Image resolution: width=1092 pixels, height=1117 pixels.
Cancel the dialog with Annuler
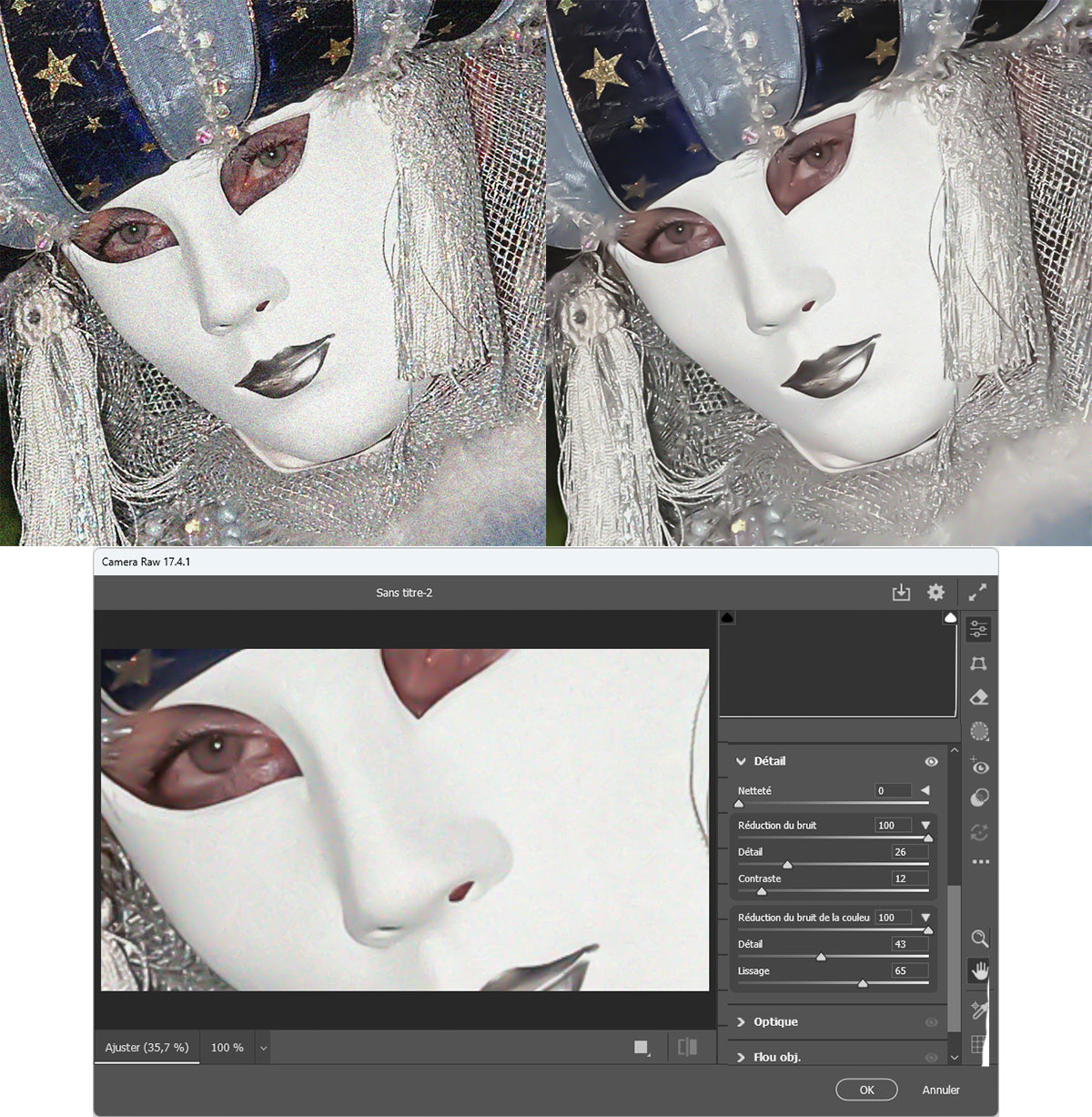coord(941,1089)
